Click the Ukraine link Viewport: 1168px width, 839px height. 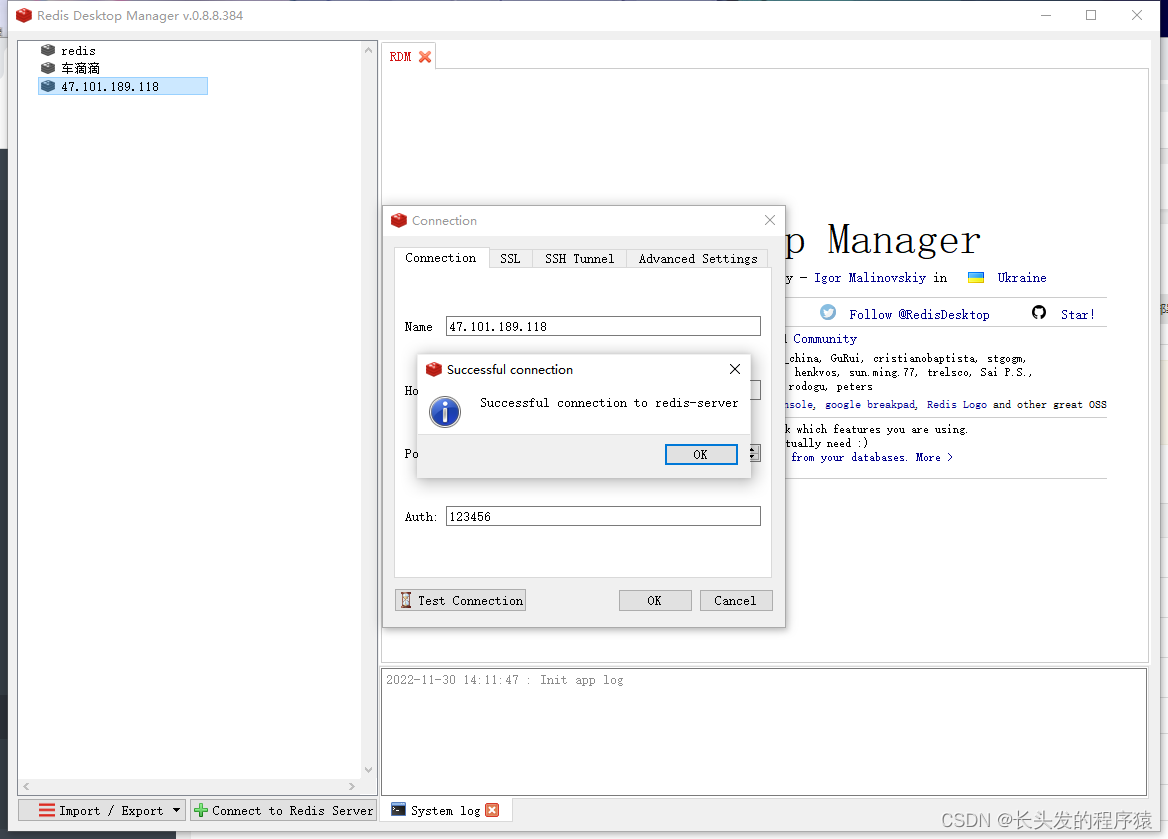tap(1022, 278)
